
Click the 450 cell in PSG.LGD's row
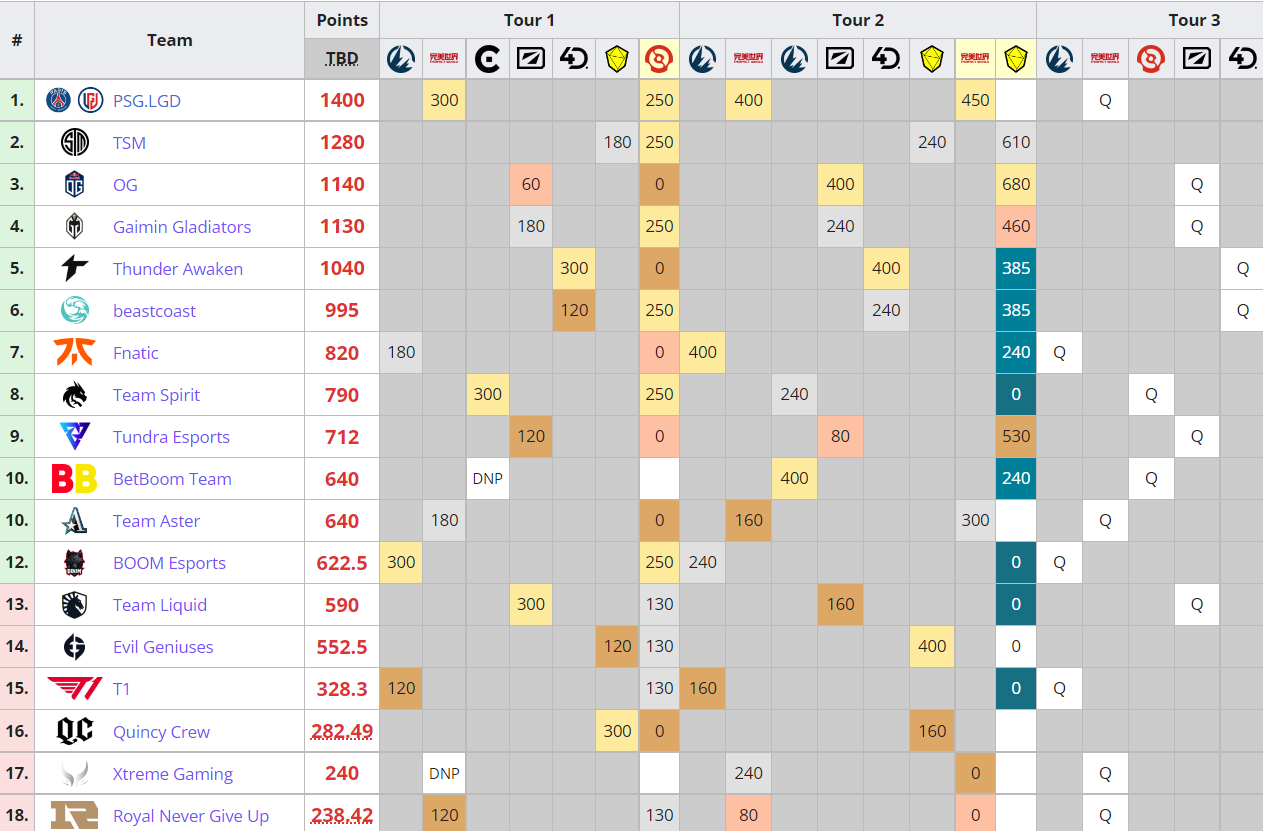(x=975, y=101)
